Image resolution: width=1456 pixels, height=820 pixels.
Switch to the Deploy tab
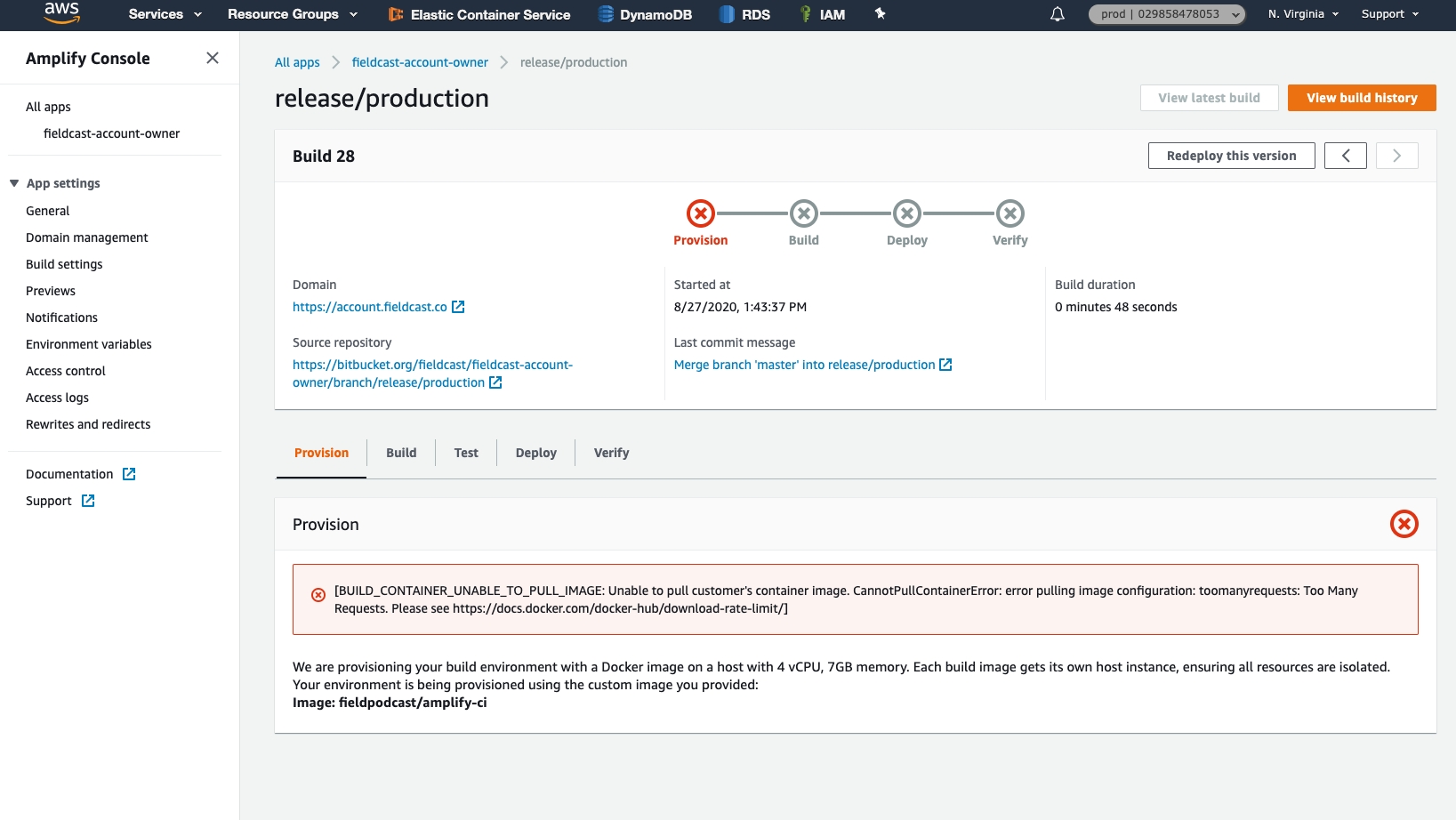(536, 453)
